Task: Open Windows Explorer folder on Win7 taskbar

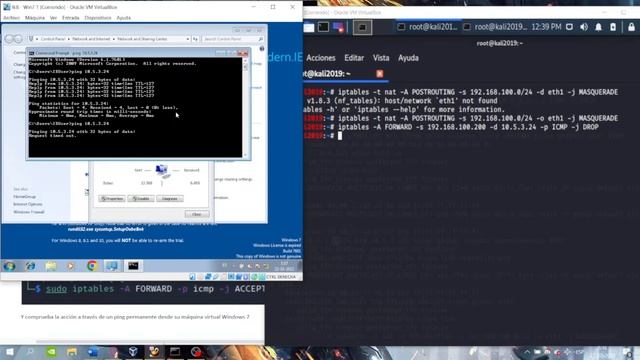Action: click(x=51, y=266)
